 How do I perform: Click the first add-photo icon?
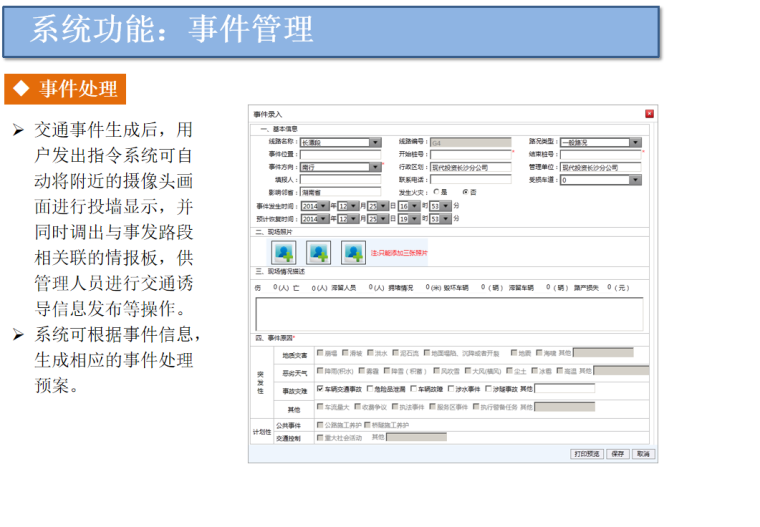283,252
